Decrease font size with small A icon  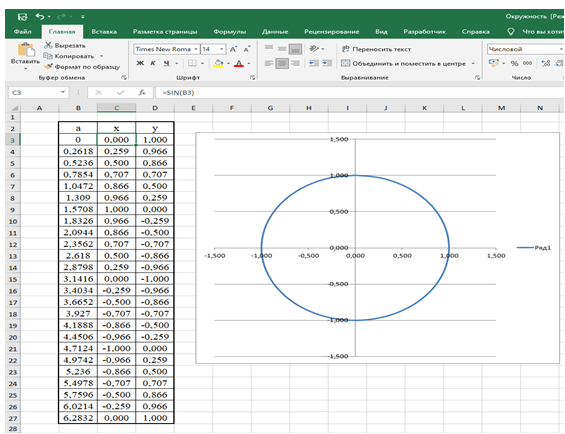tap(247, 49)
